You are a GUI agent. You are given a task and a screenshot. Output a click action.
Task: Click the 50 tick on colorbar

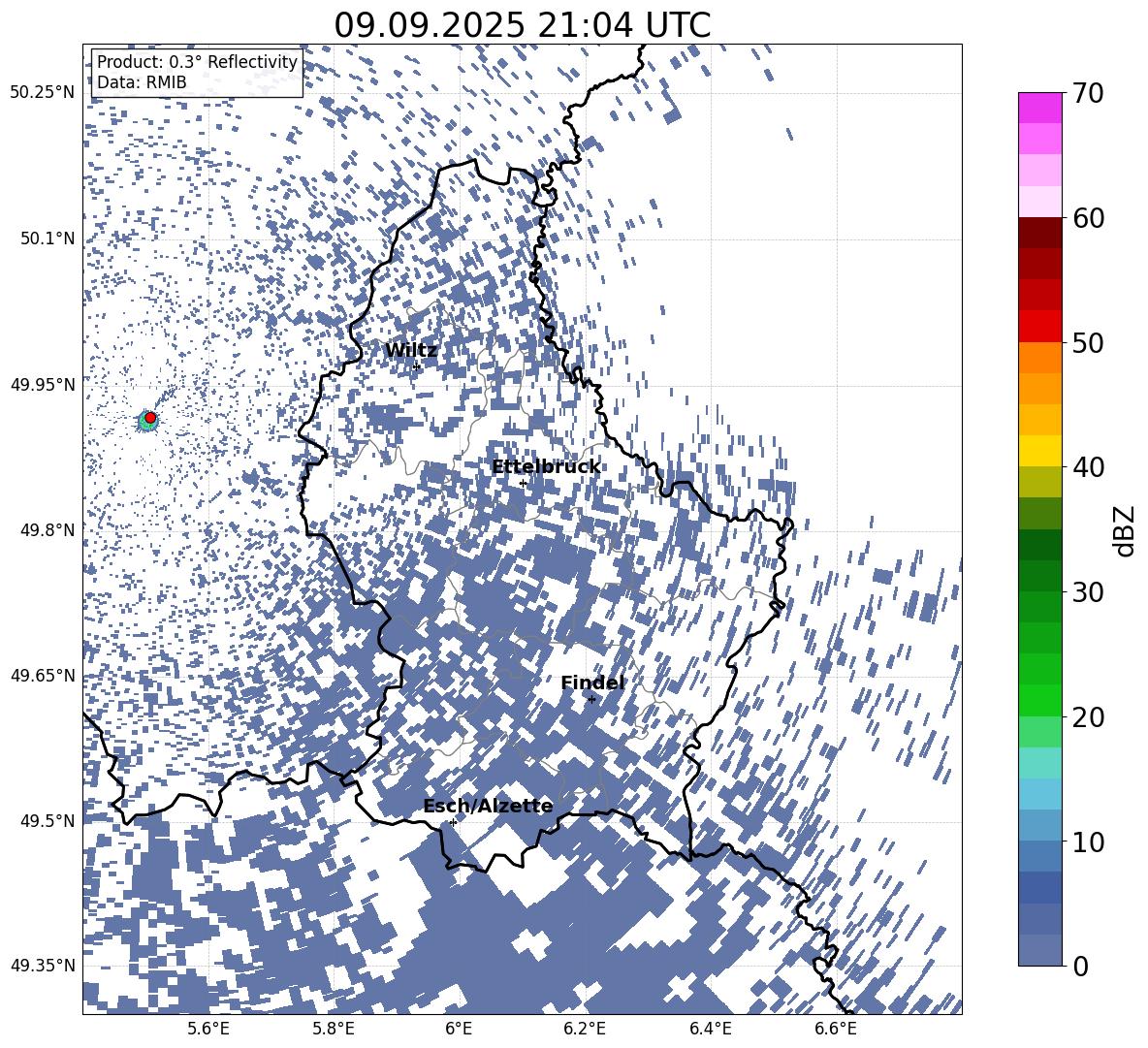coord(1088,342)
